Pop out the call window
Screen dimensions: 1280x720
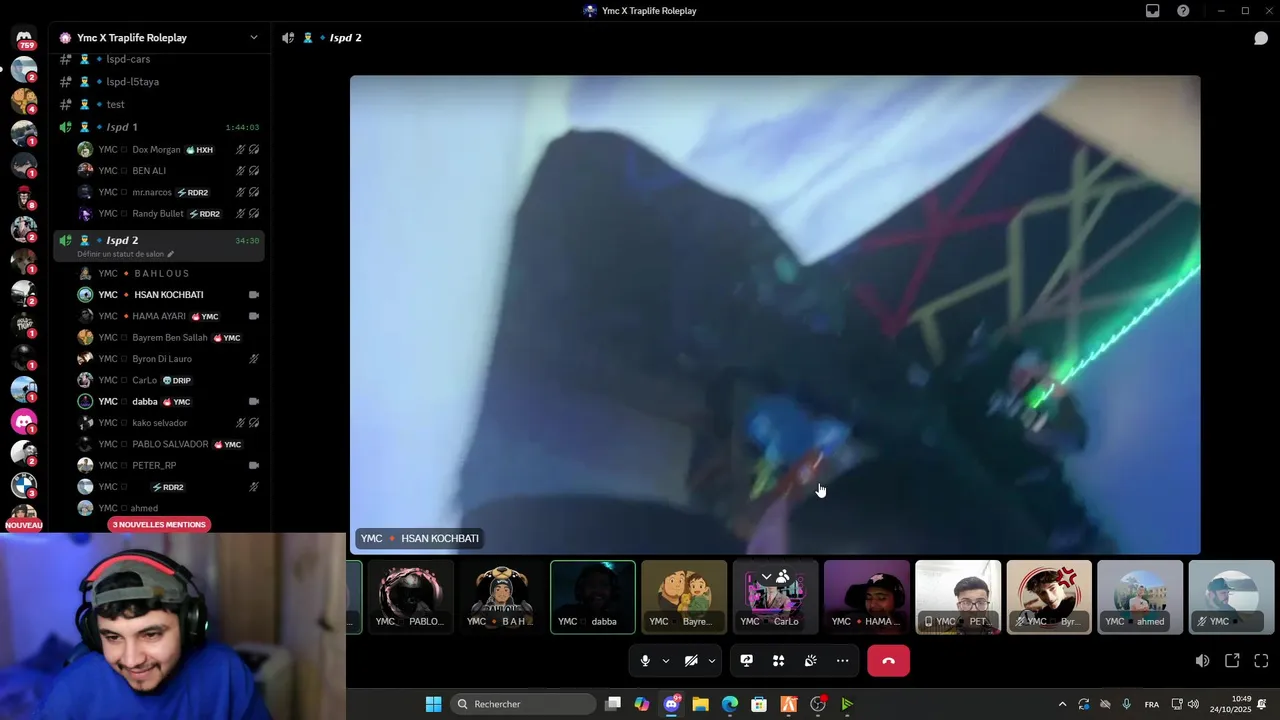[x=1232, y=661]
